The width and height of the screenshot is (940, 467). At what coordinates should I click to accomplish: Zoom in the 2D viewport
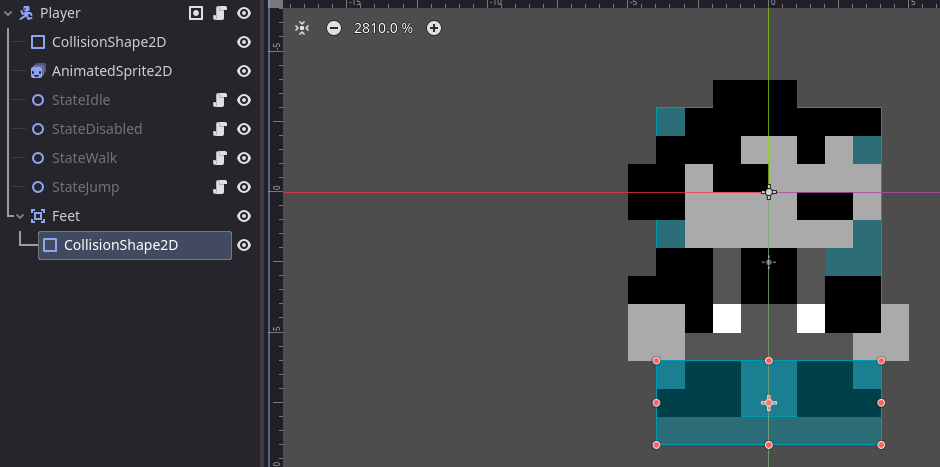click(x=434, y=28)
